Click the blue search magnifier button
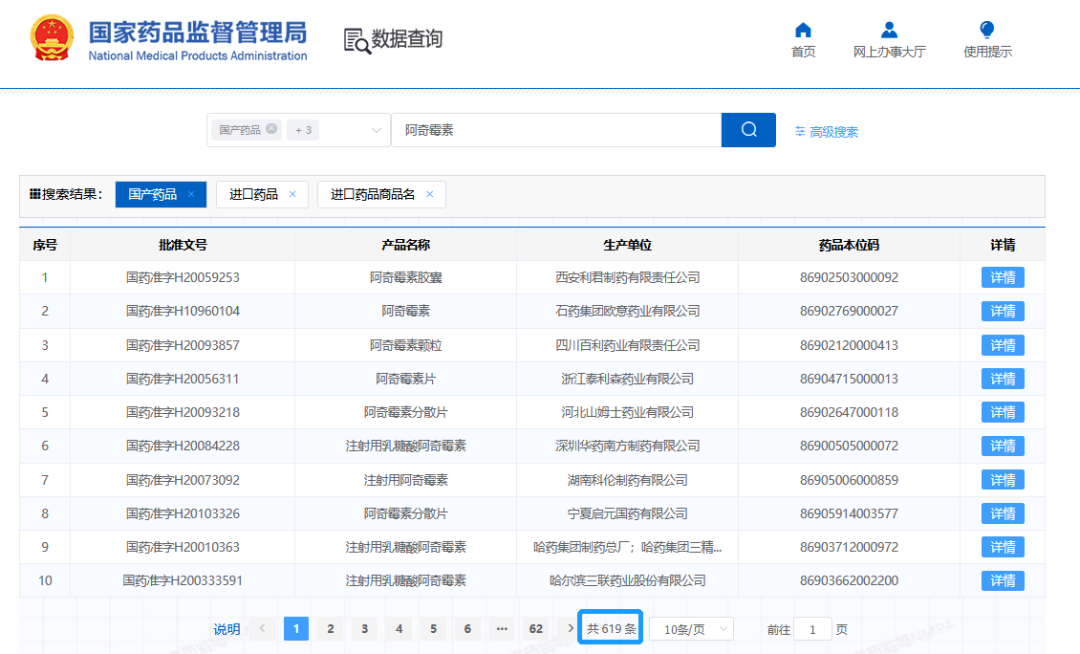Screen dimensions: 1080x654 (x=748, y=130)
